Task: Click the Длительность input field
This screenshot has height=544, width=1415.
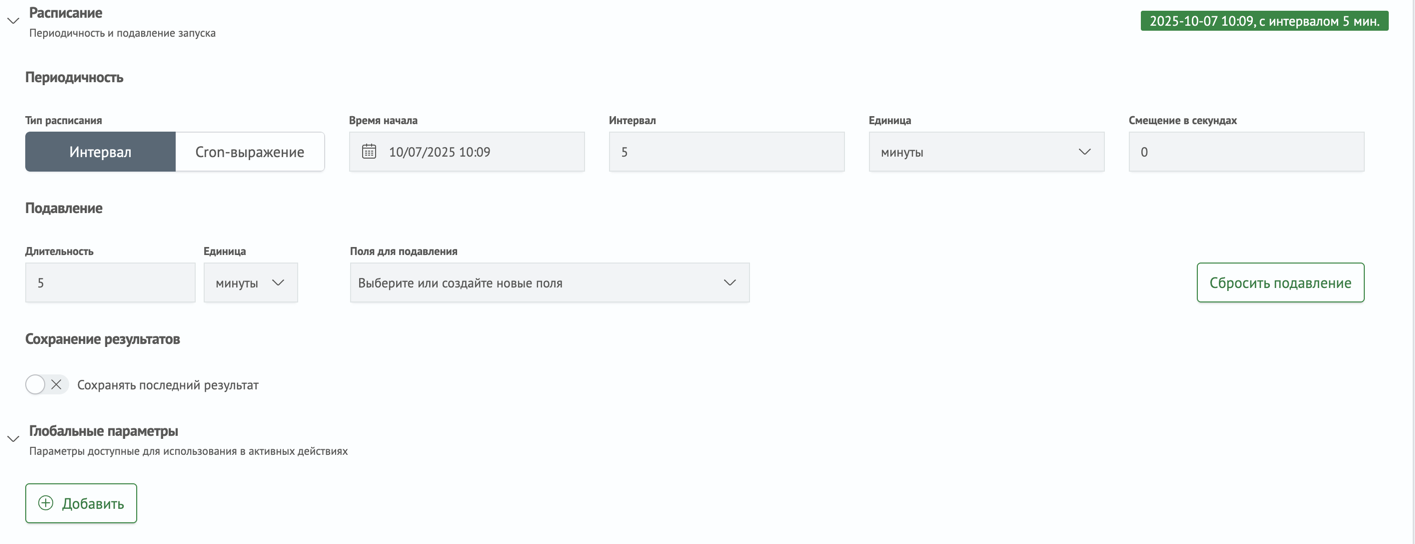Action: pyautogui.click(x=110, y=283)
